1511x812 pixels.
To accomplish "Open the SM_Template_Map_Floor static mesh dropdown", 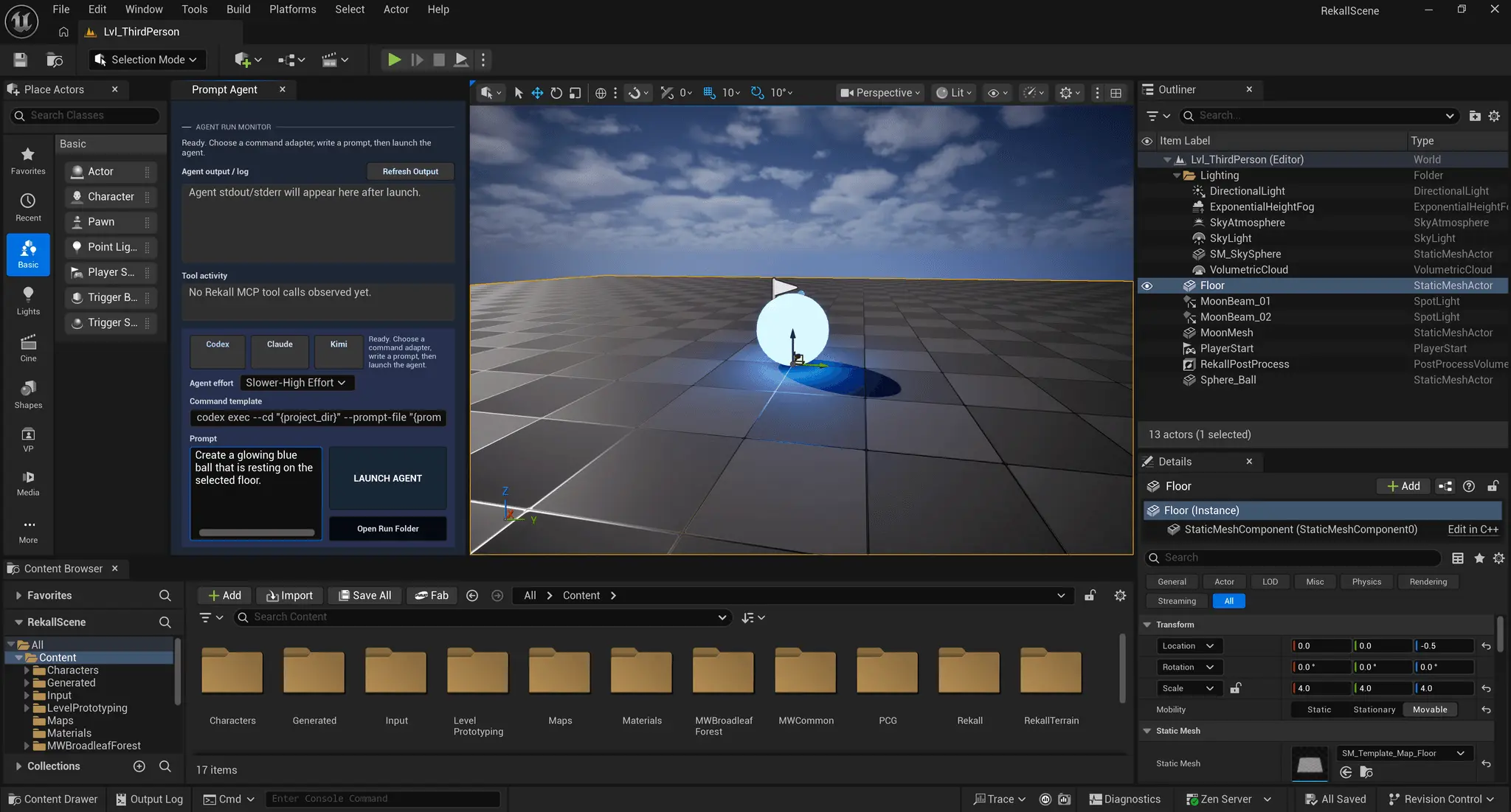I will point(1404,753).
